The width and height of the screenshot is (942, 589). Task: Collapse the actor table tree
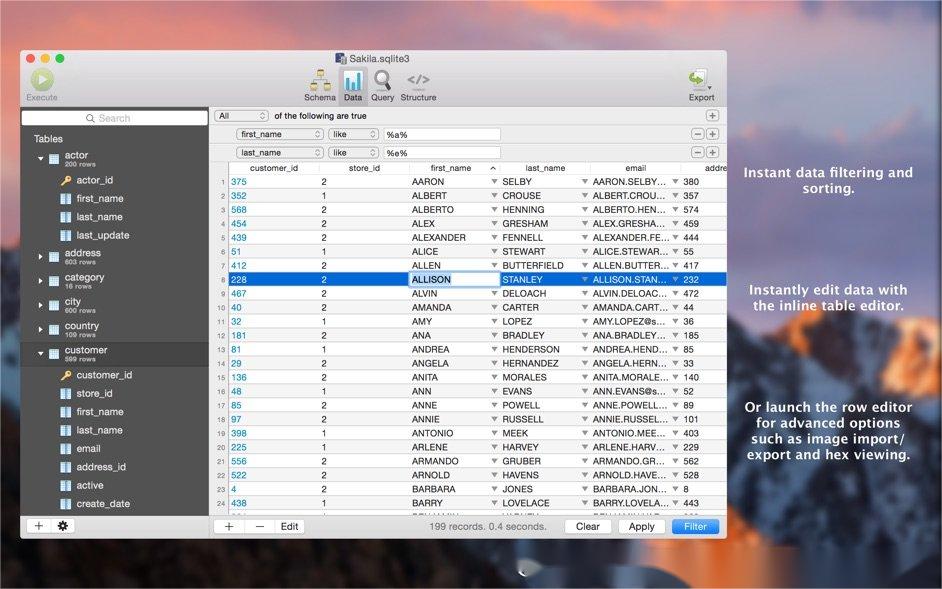point(40,159)
